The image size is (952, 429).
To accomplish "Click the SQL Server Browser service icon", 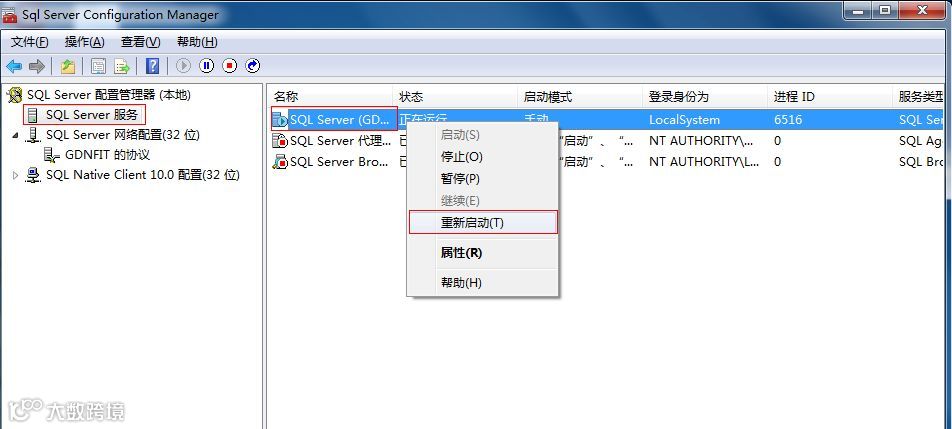I will coord(280,162).
